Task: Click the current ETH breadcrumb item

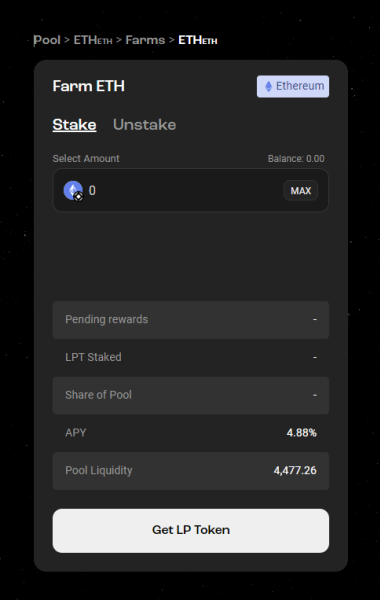Action: (x=198, y=40)
